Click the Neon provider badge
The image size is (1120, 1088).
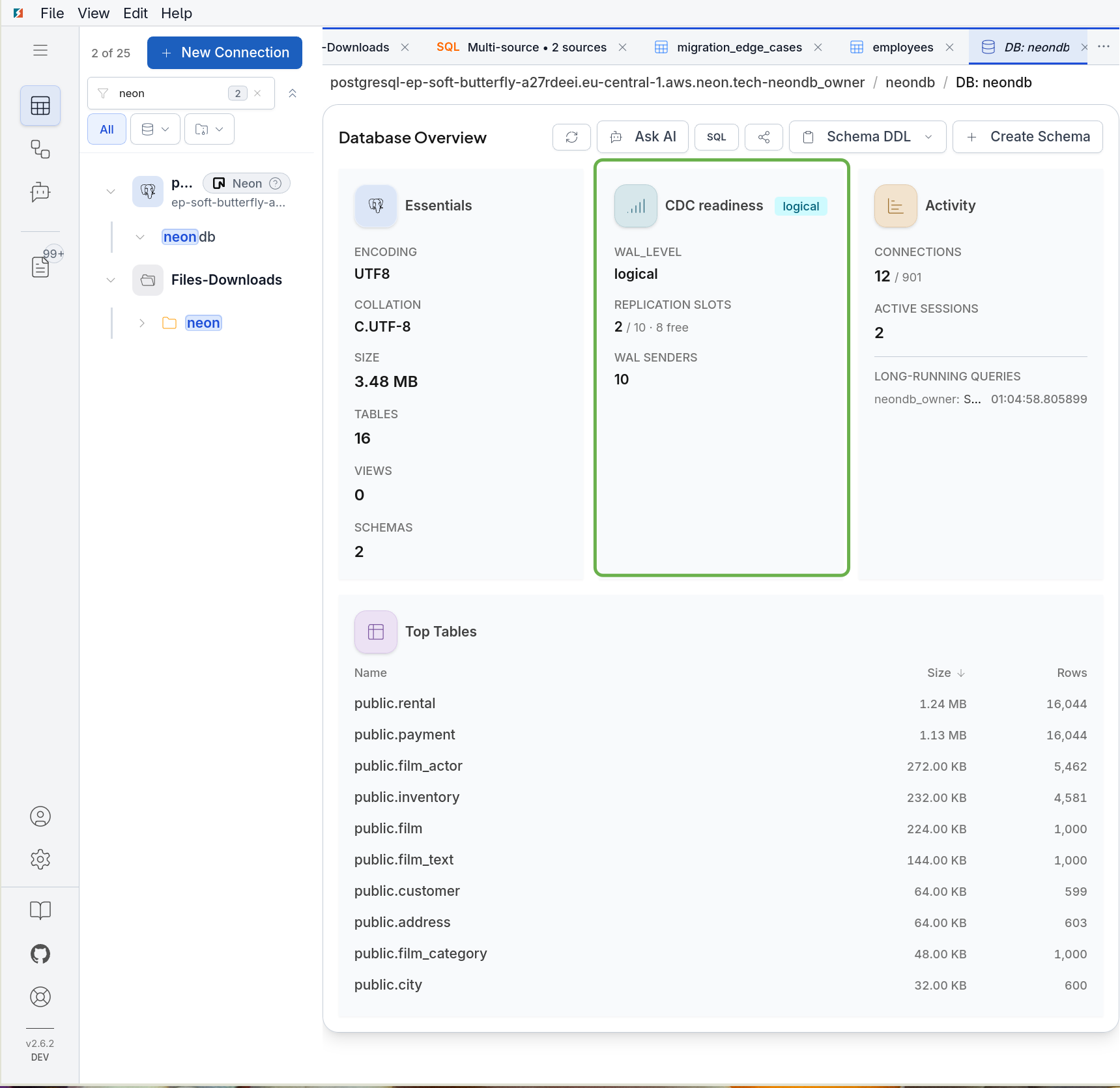[x=246, y=183]
